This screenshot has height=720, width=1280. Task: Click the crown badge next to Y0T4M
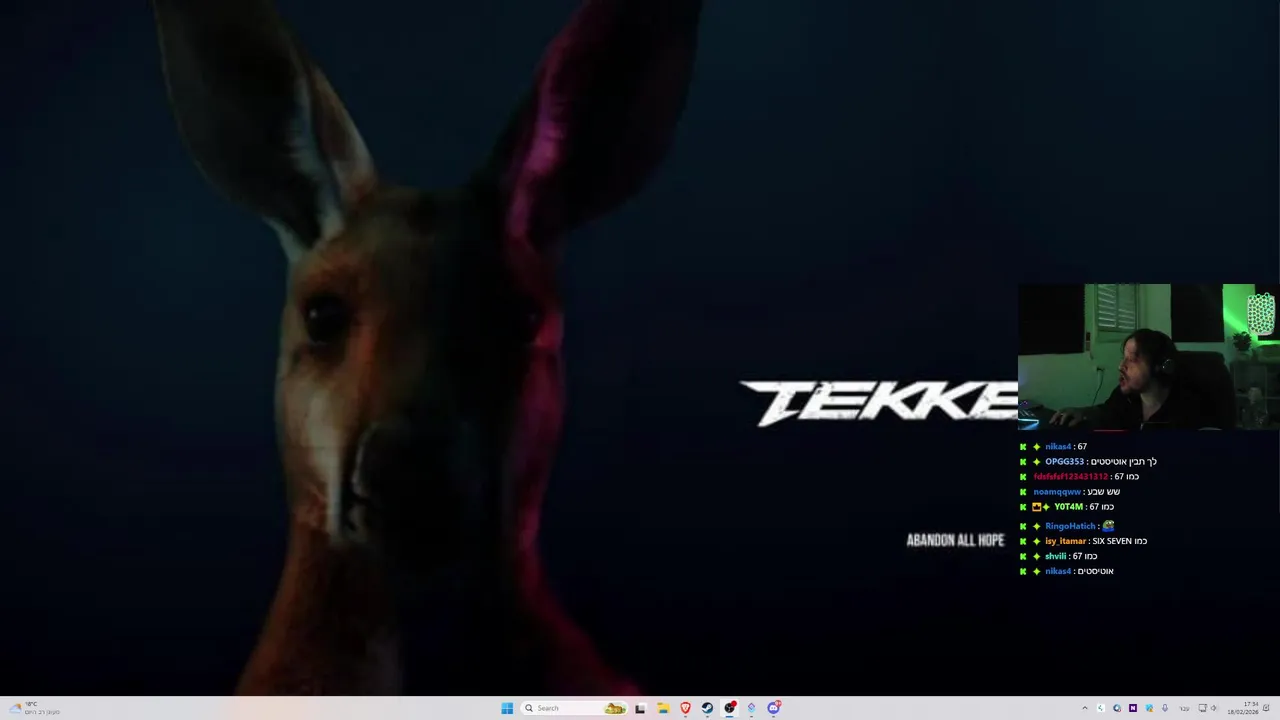point(1037,507)
